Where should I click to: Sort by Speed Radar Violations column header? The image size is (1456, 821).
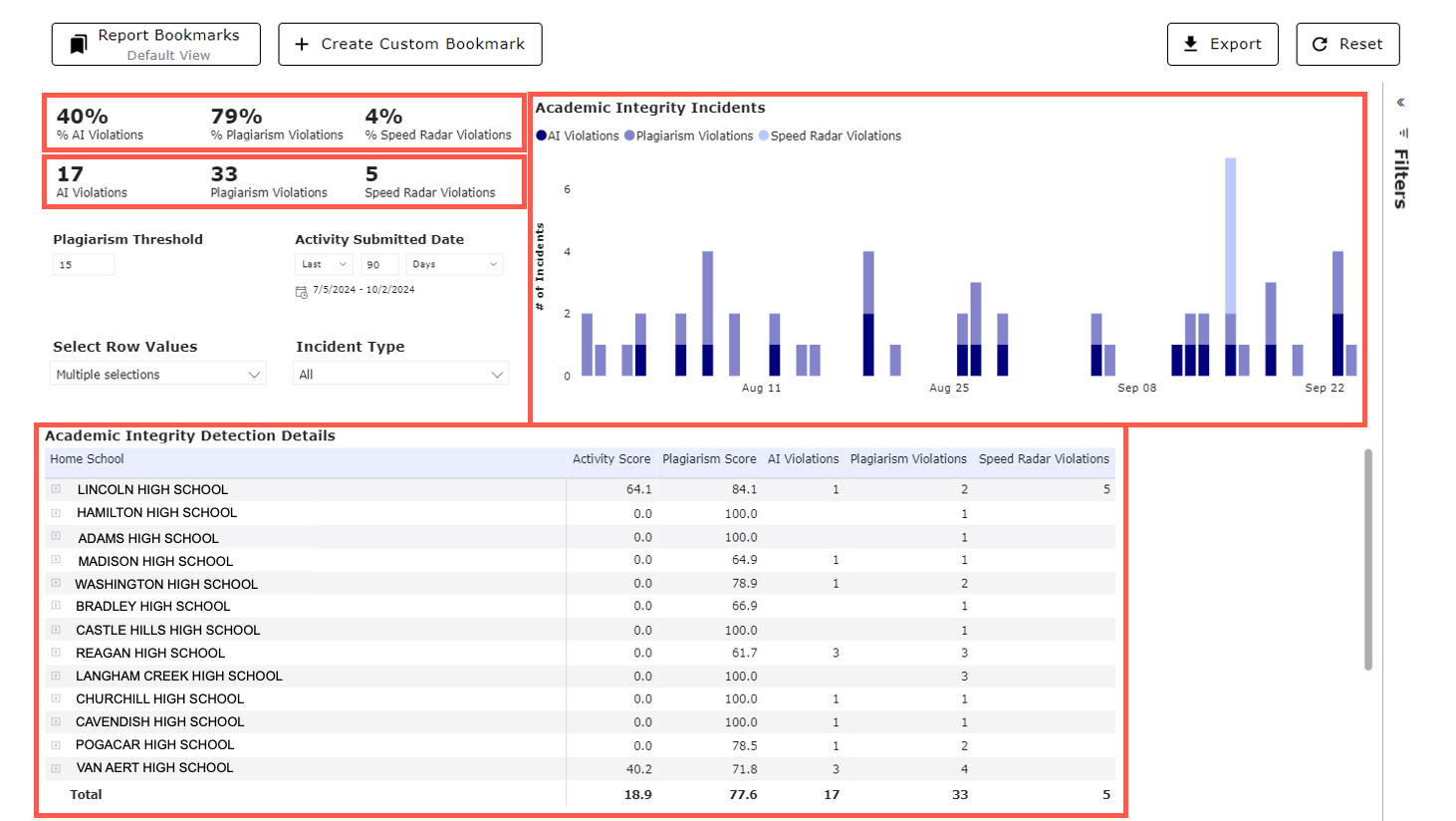pos(1044,459)
